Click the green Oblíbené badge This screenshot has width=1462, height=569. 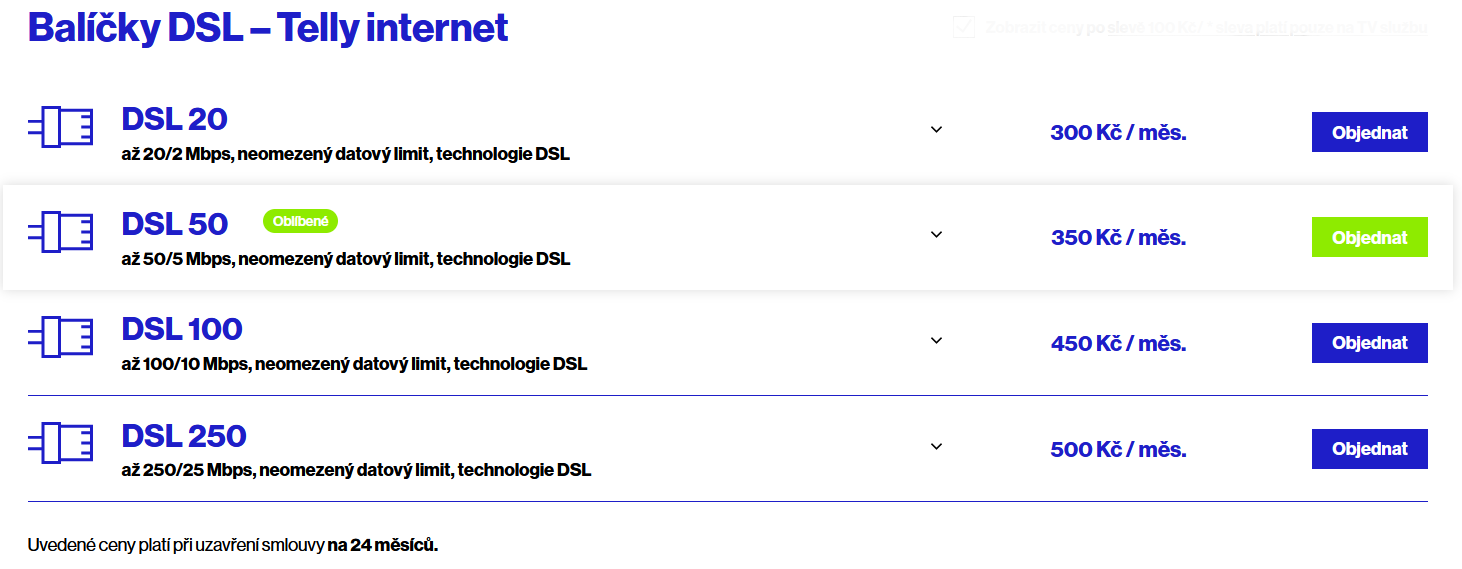[300, 221]
